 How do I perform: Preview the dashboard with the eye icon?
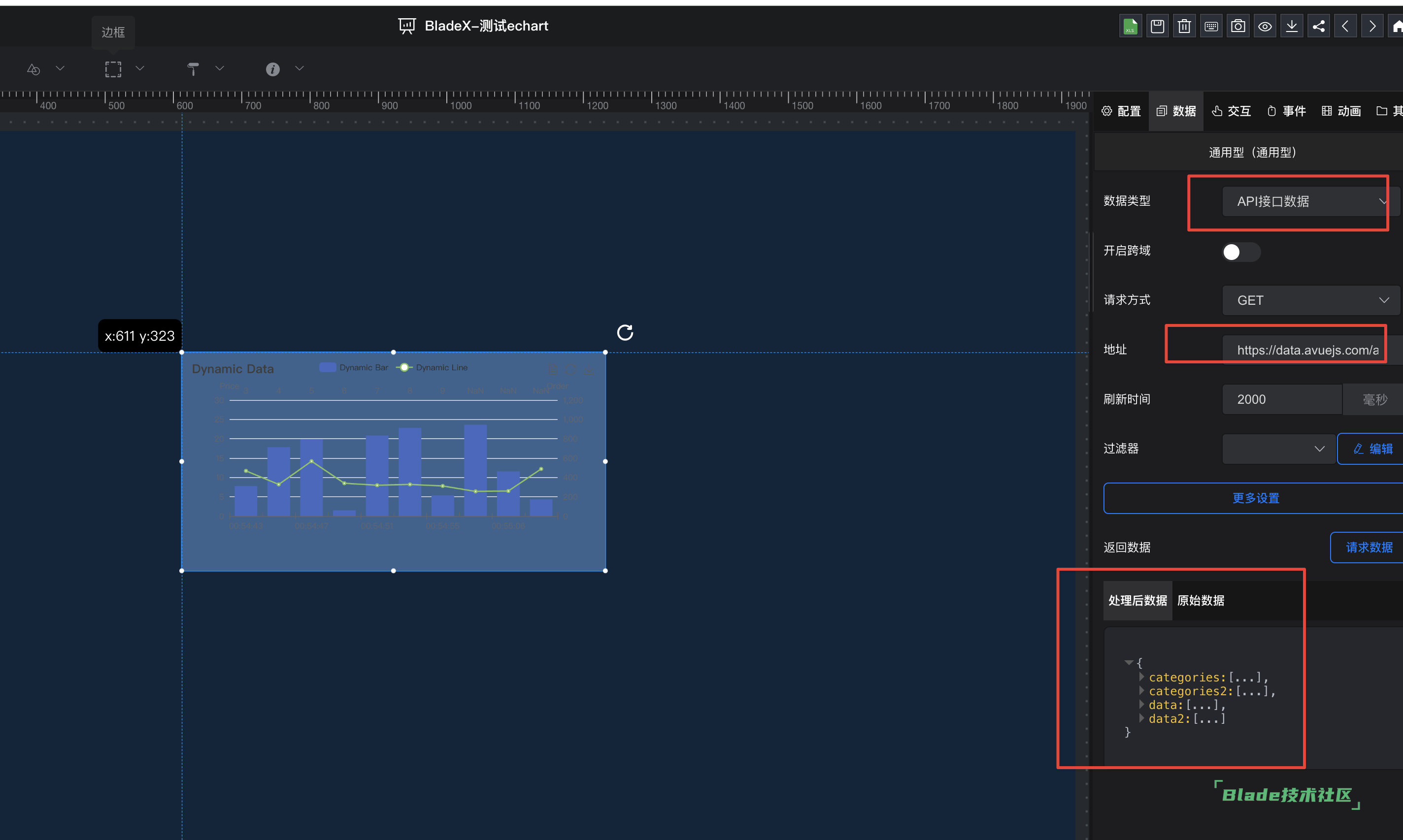point(1265,26)
